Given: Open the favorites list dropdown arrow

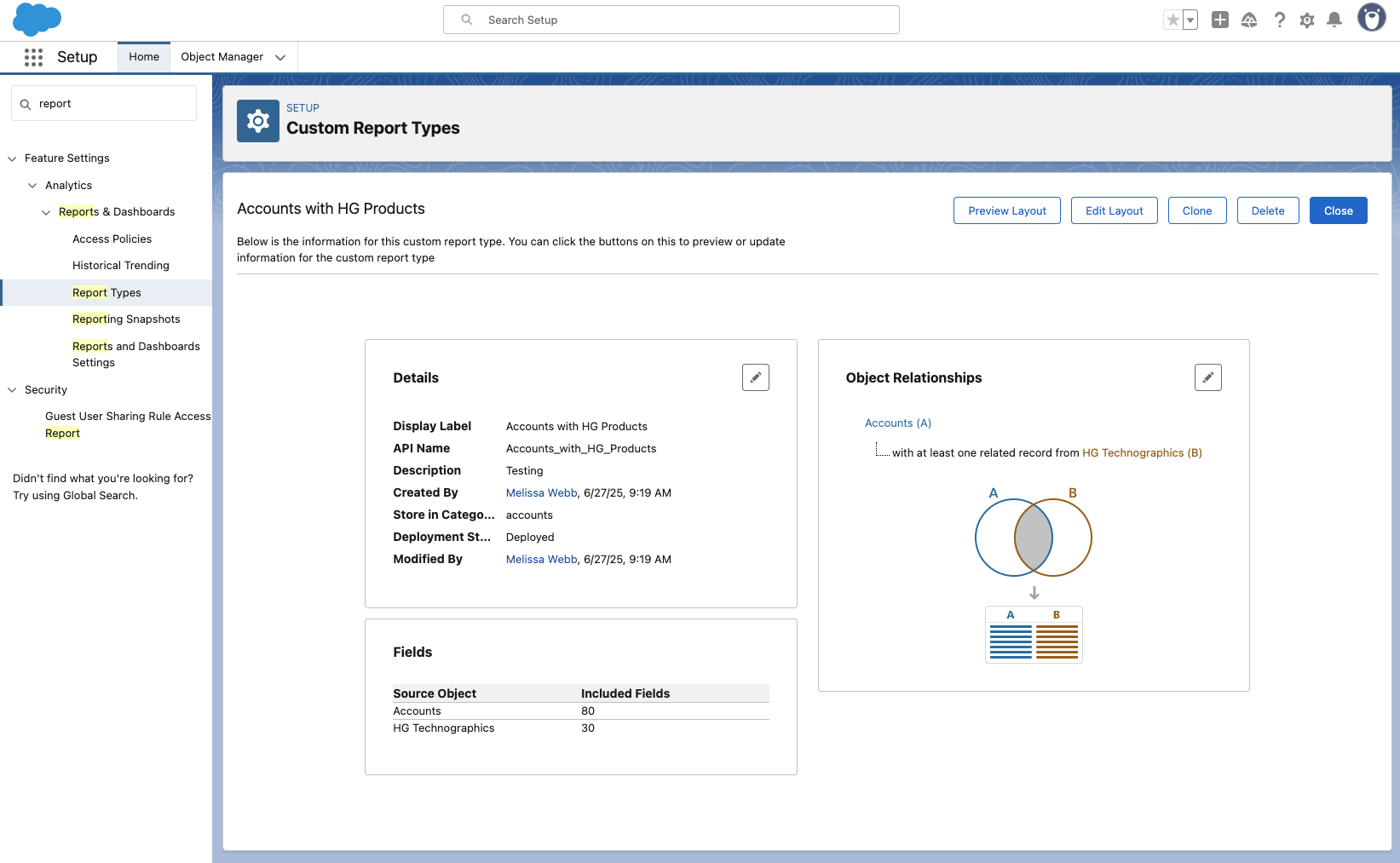Looking at the screenshot, I should tap(1190, 20).
